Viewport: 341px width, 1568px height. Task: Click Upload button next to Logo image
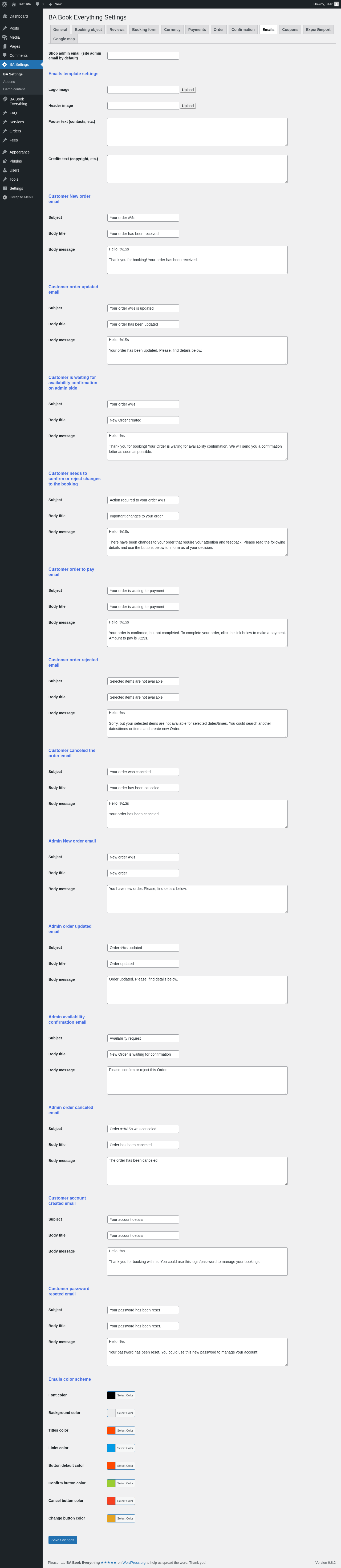[188, 90]
